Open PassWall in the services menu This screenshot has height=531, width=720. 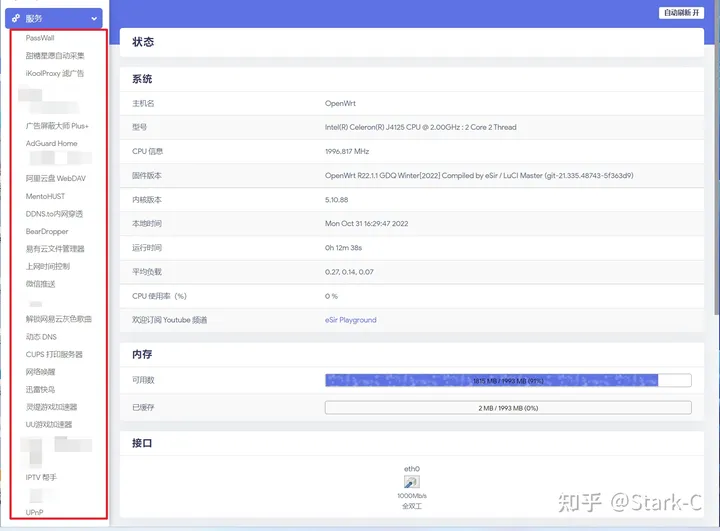pyautogui.click(x=40, y=38)
